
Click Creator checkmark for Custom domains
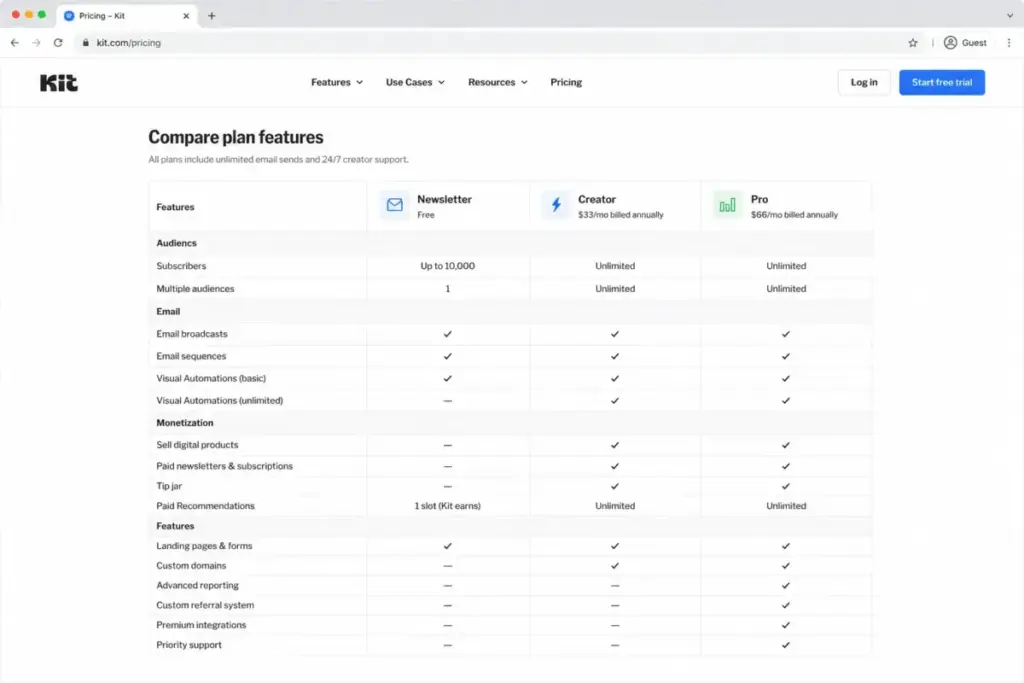[x=615, y=565]
